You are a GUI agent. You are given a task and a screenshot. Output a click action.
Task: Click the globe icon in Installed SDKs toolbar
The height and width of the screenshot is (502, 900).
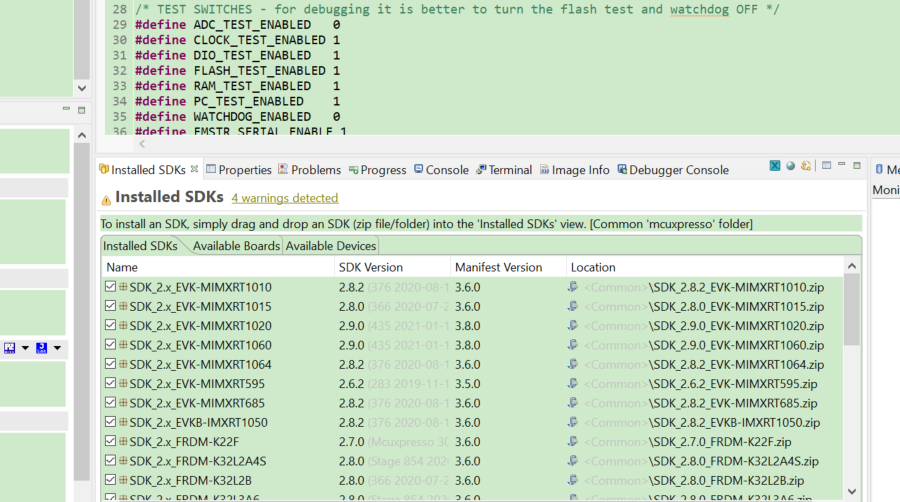coord(790,166)
